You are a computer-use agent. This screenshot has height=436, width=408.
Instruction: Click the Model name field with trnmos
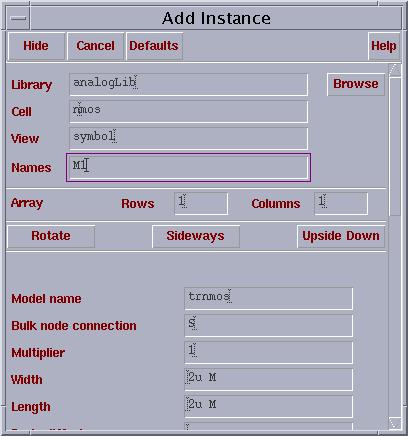268,298
